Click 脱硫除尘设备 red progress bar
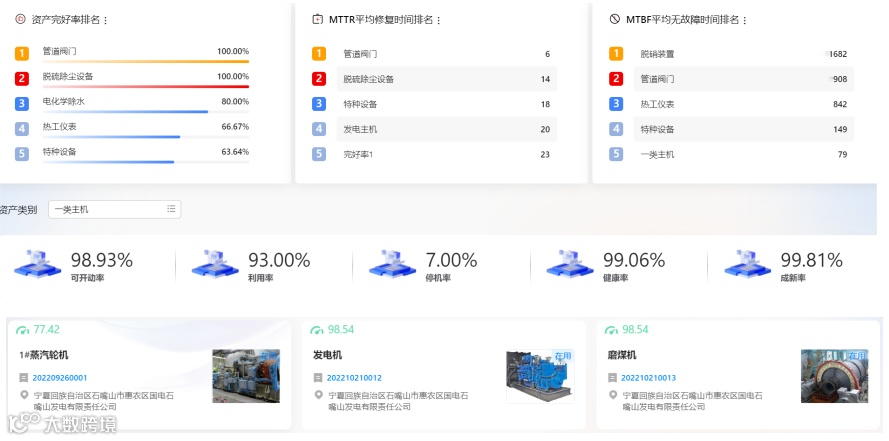This screenshot has width=889, height=441. (146, 87)
